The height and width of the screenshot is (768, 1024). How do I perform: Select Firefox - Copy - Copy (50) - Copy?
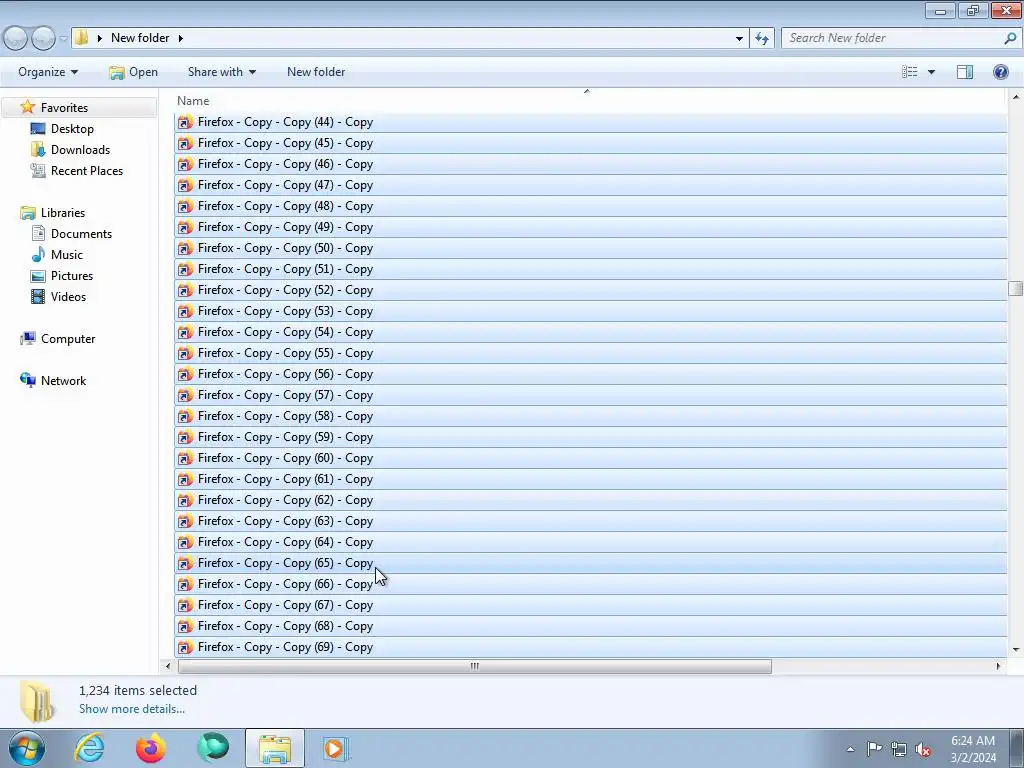coord(591,248)
